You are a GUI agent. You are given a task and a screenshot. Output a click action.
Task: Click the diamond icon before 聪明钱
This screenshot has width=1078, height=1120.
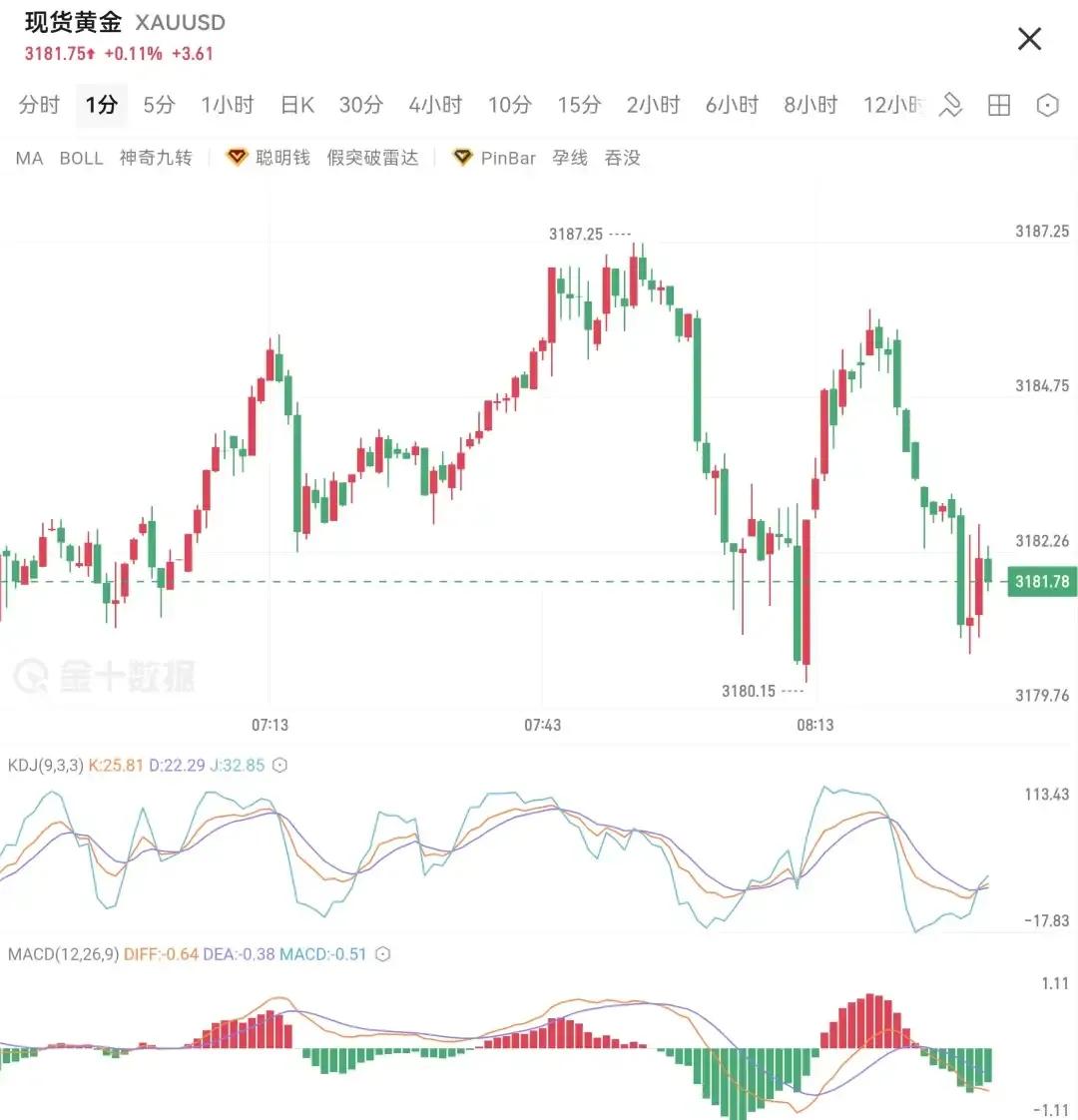pos(236,157)
